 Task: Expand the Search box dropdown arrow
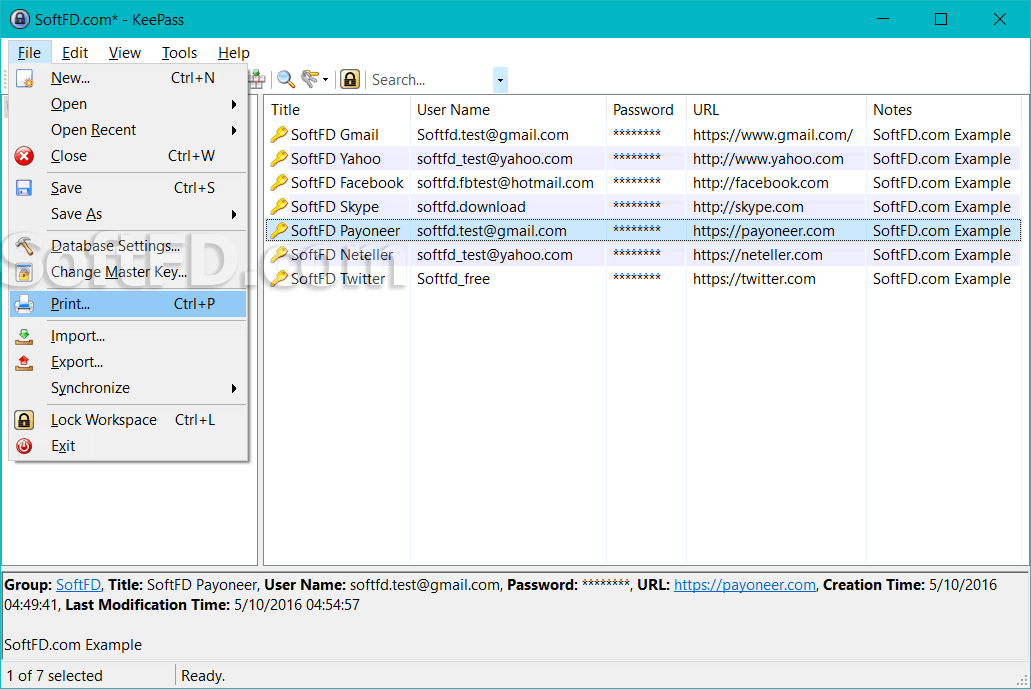tap(500, 80)
